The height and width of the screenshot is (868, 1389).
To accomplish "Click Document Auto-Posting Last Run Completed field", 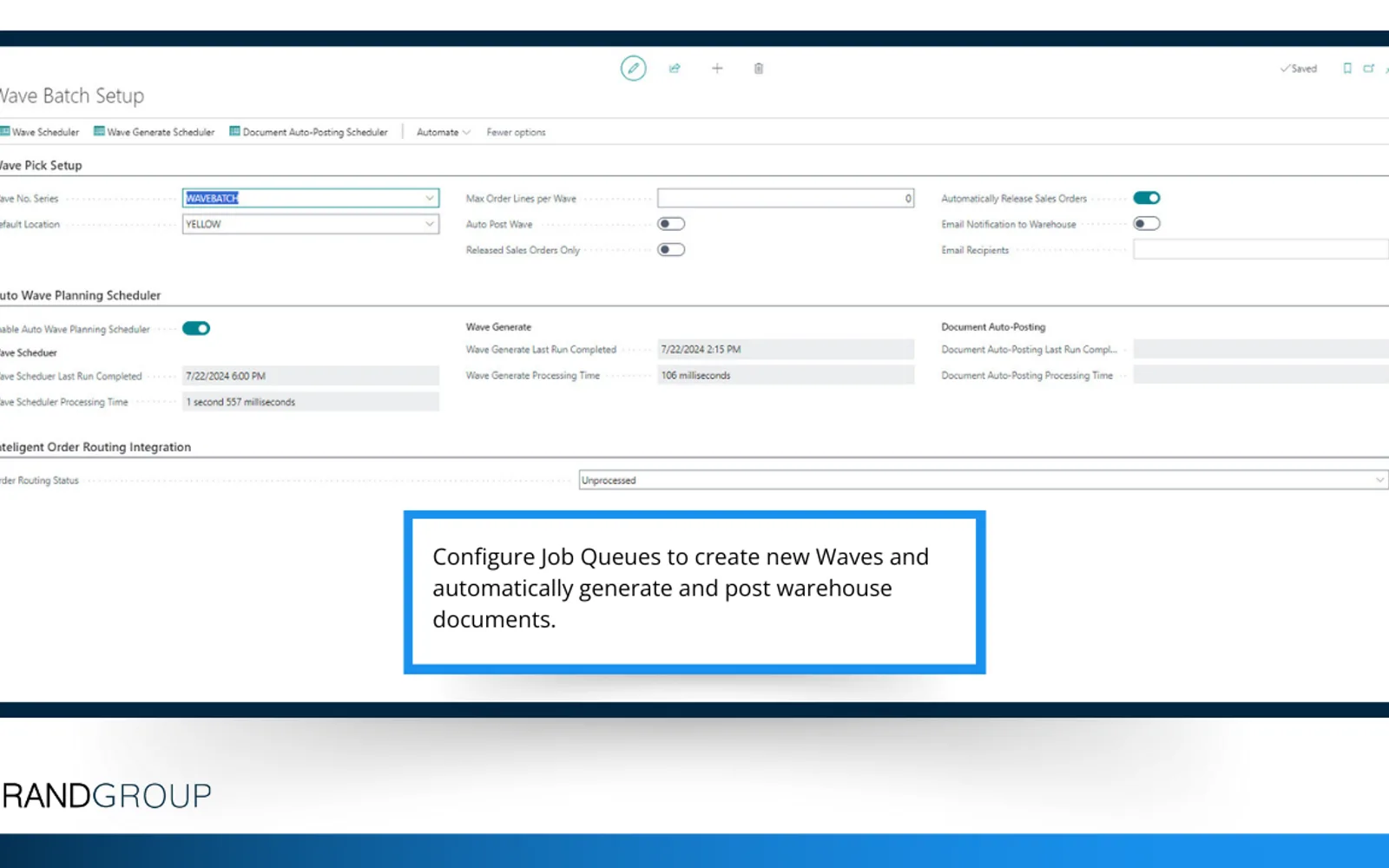I will point(1261,350).
